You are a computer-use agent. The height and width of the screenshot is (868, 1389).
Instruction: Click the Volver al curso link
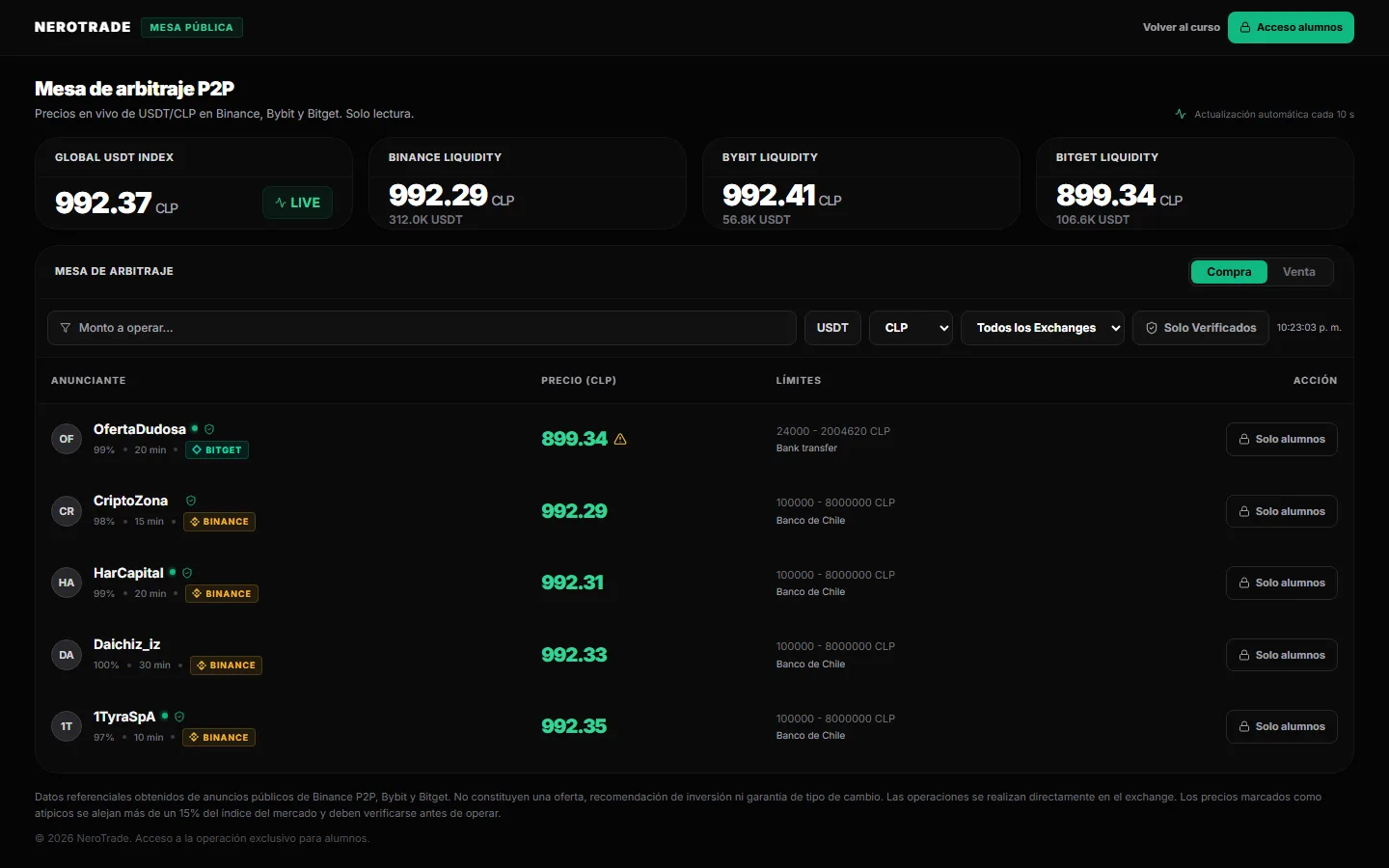pos(1182,27)
